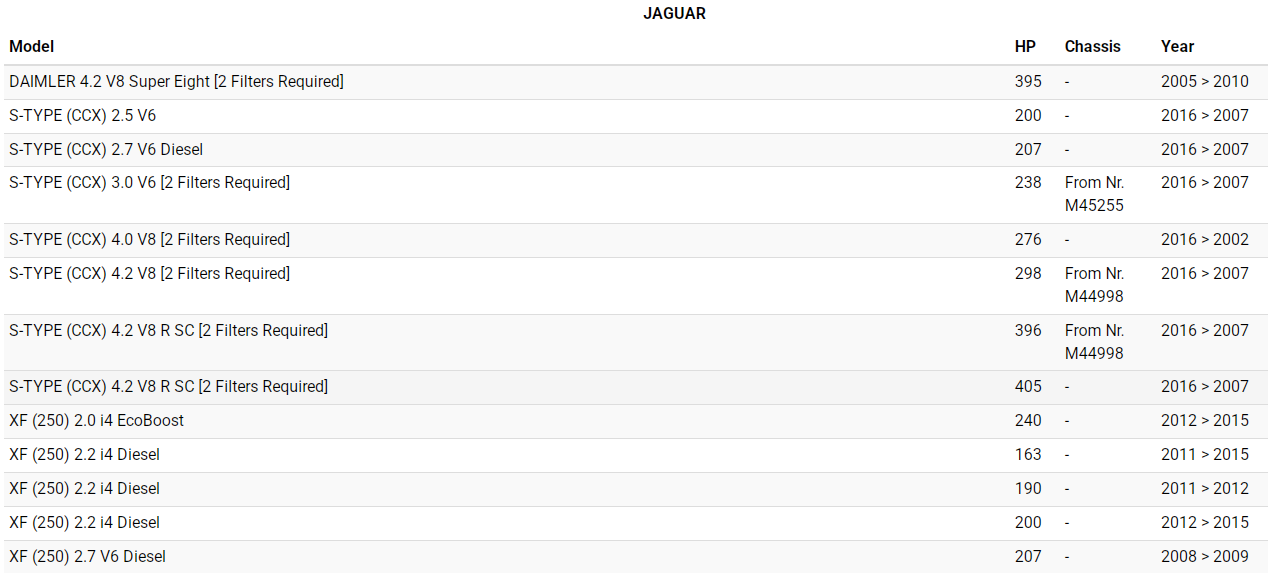This screenshot has height=573, width=1268.
Task: Select S-TYPE (CCX) 3.0 V6 model text
Action: (149, 183)
